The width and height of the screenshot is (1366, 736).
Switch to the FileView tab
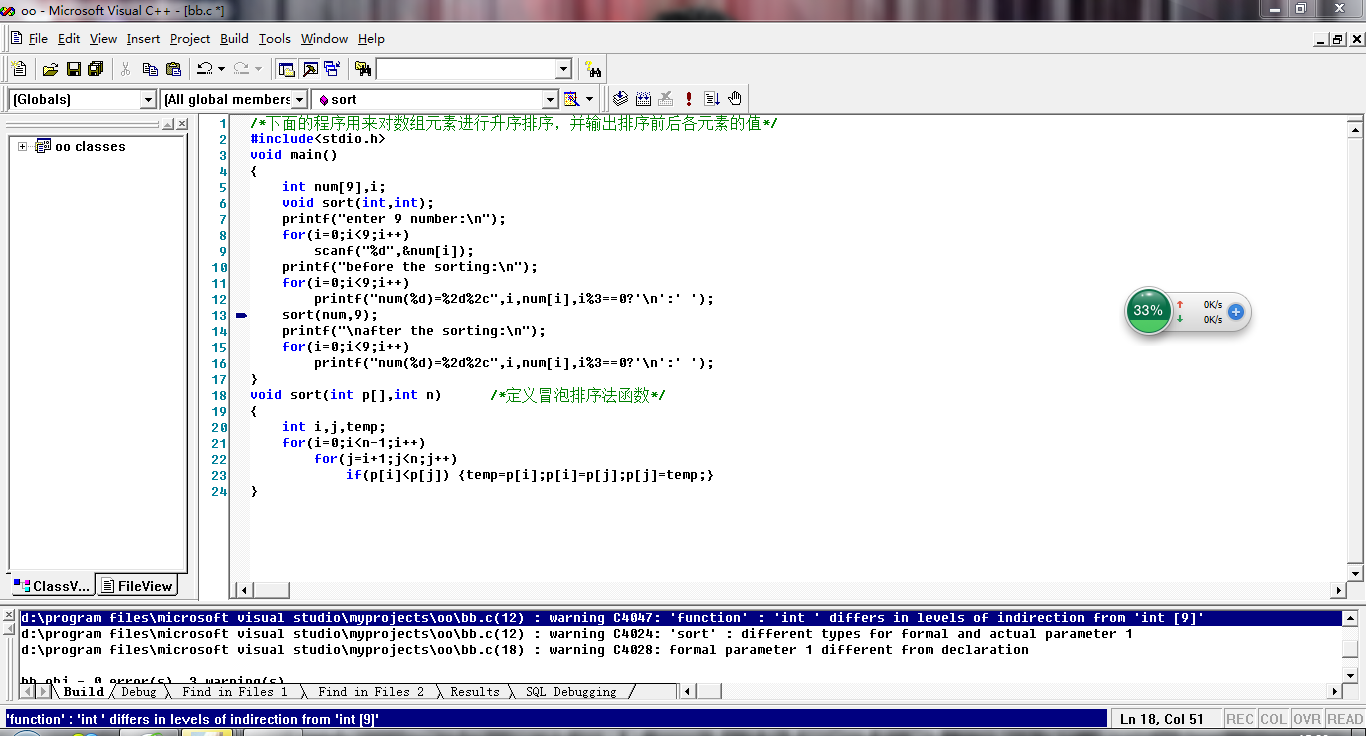tap(138, 586)
